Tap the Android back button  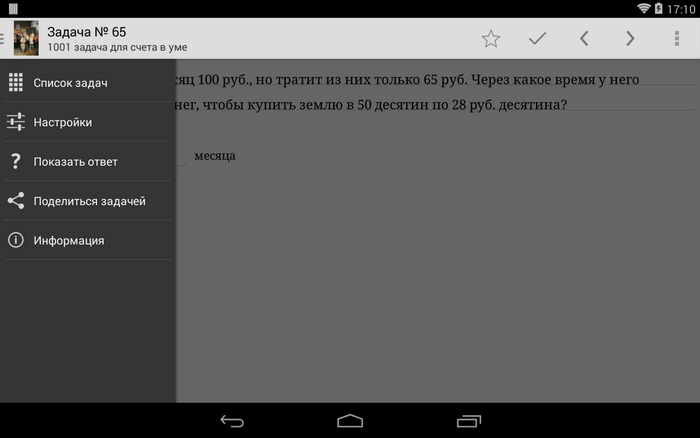pyautogui.click(x=232, y=421)
